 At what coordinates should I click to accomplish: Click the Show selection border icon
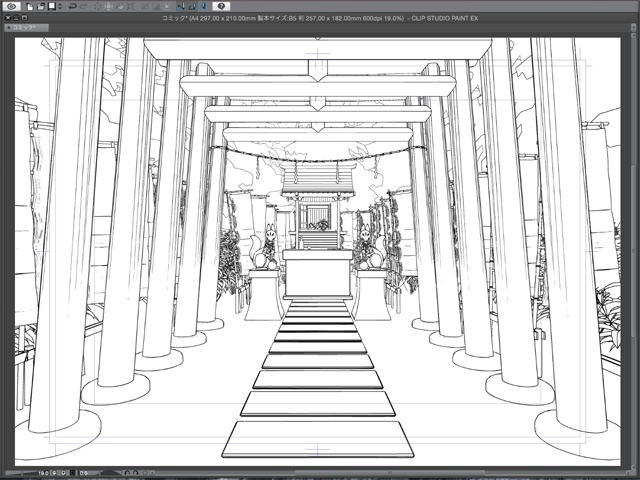pos(167,6)
